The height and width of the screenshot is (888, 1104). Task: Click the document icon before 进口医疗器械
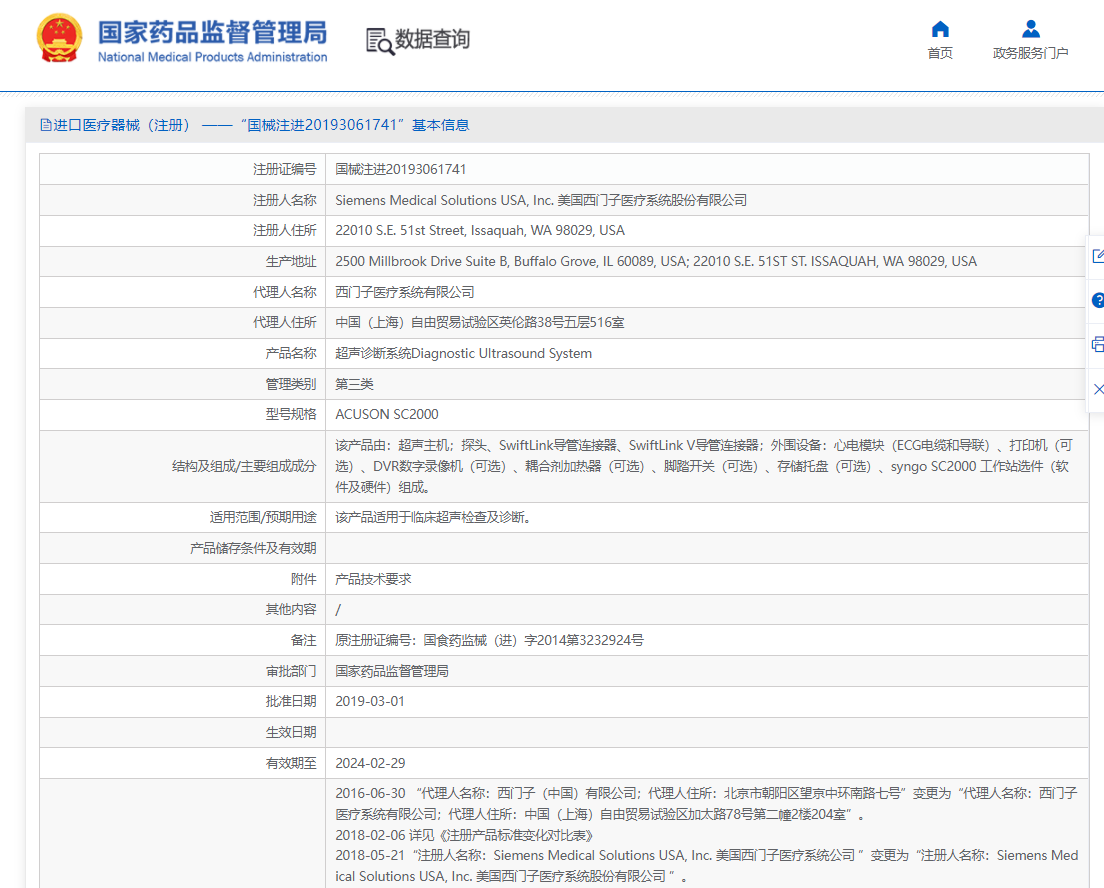click(x=46, y=125)
